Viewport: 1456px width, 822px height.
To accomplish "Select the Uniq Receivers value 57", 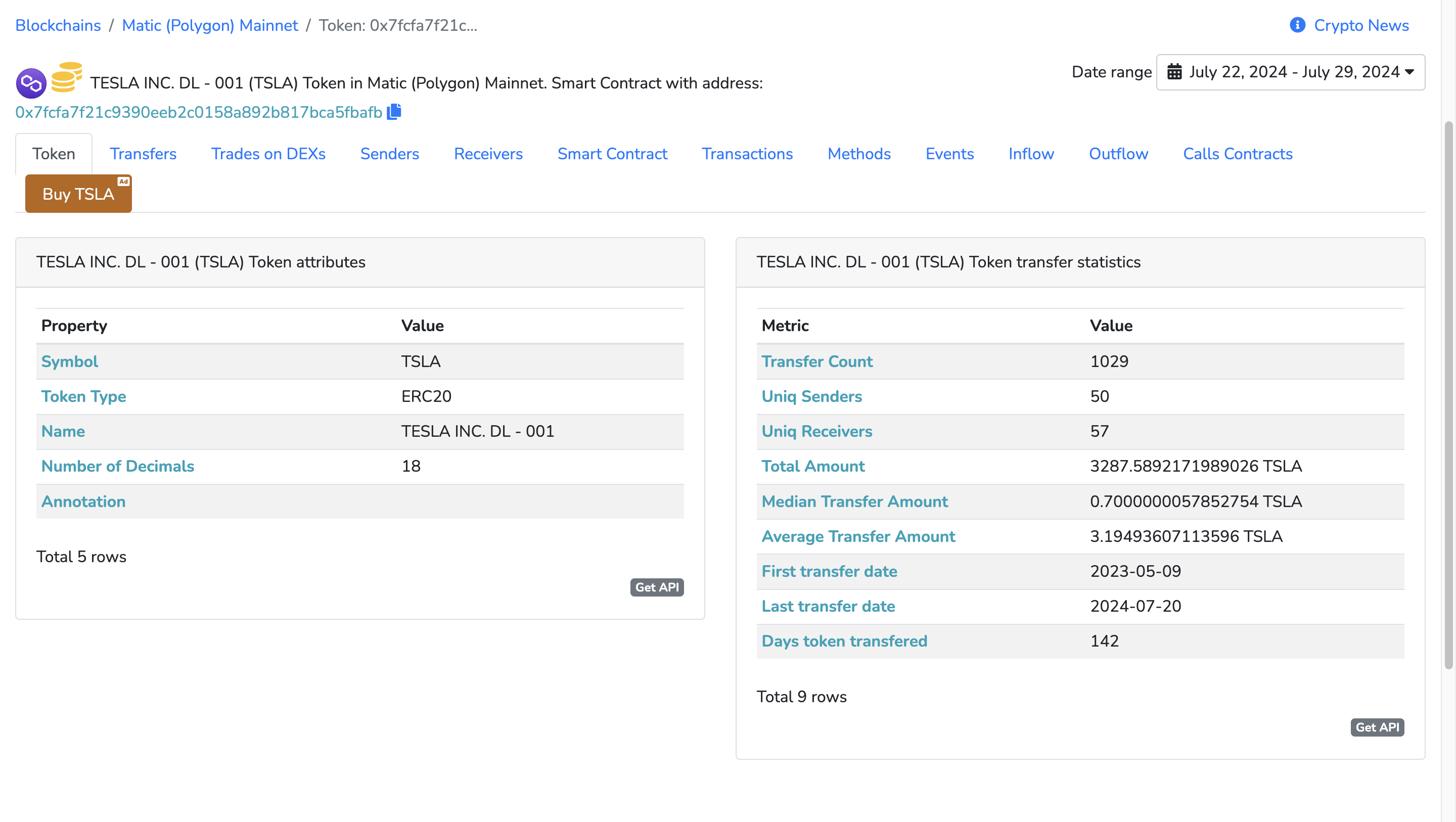I will coord(1100,431).
